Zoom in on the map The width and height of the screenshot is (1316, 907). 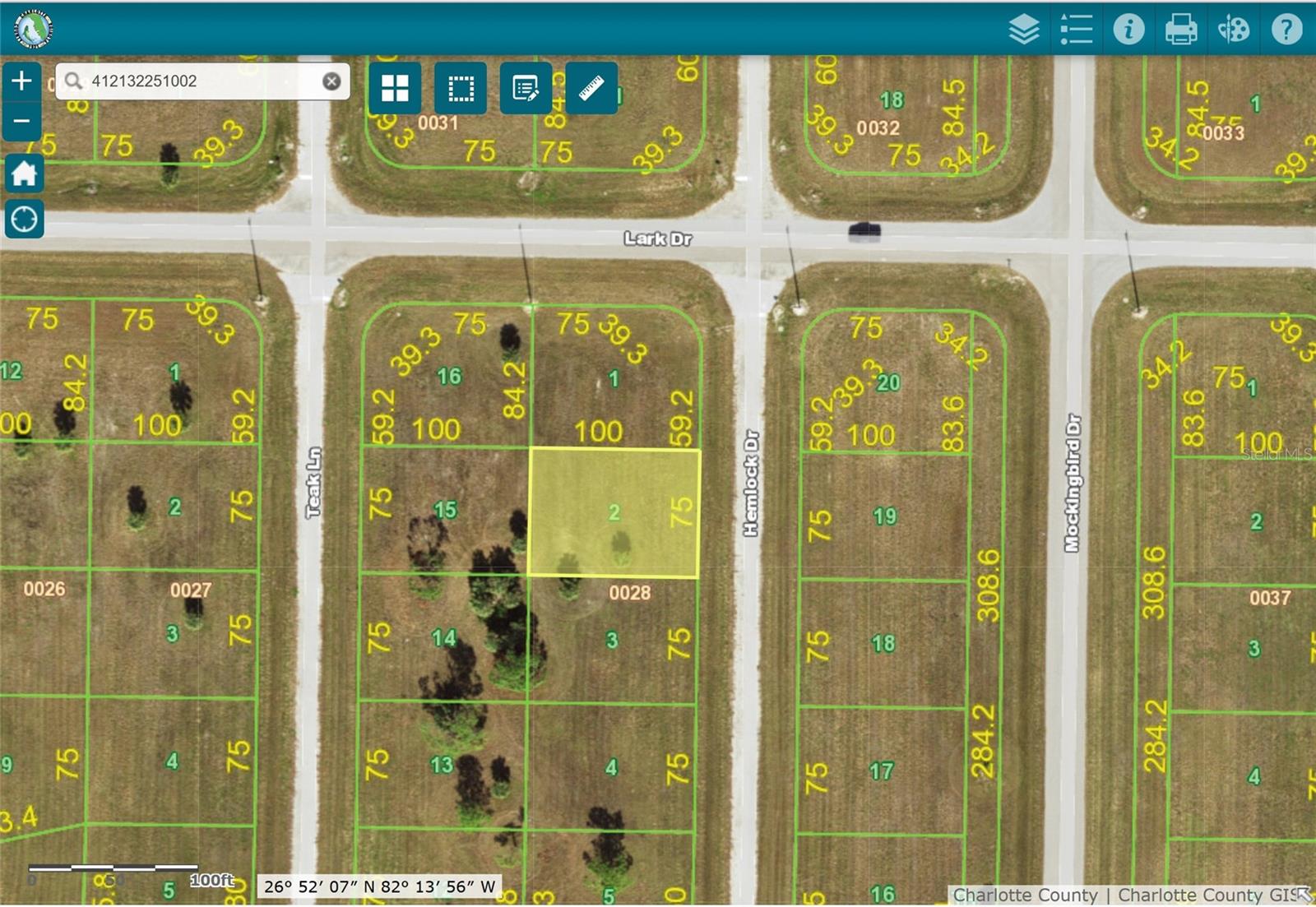point(21,81)
